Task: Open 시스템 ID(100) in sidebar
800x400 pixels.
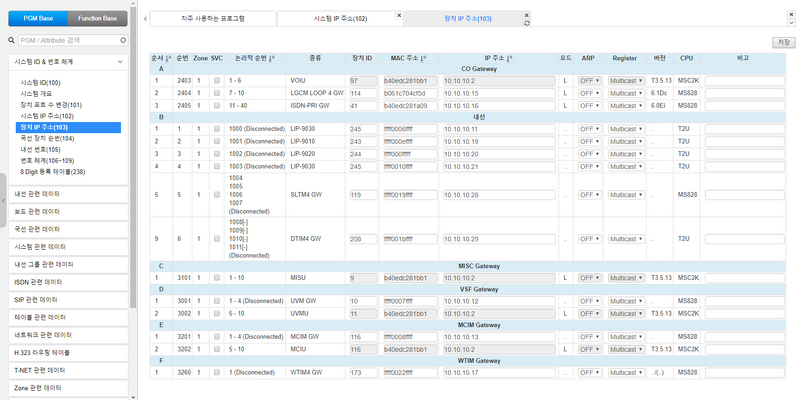Action: click(41, 83)
